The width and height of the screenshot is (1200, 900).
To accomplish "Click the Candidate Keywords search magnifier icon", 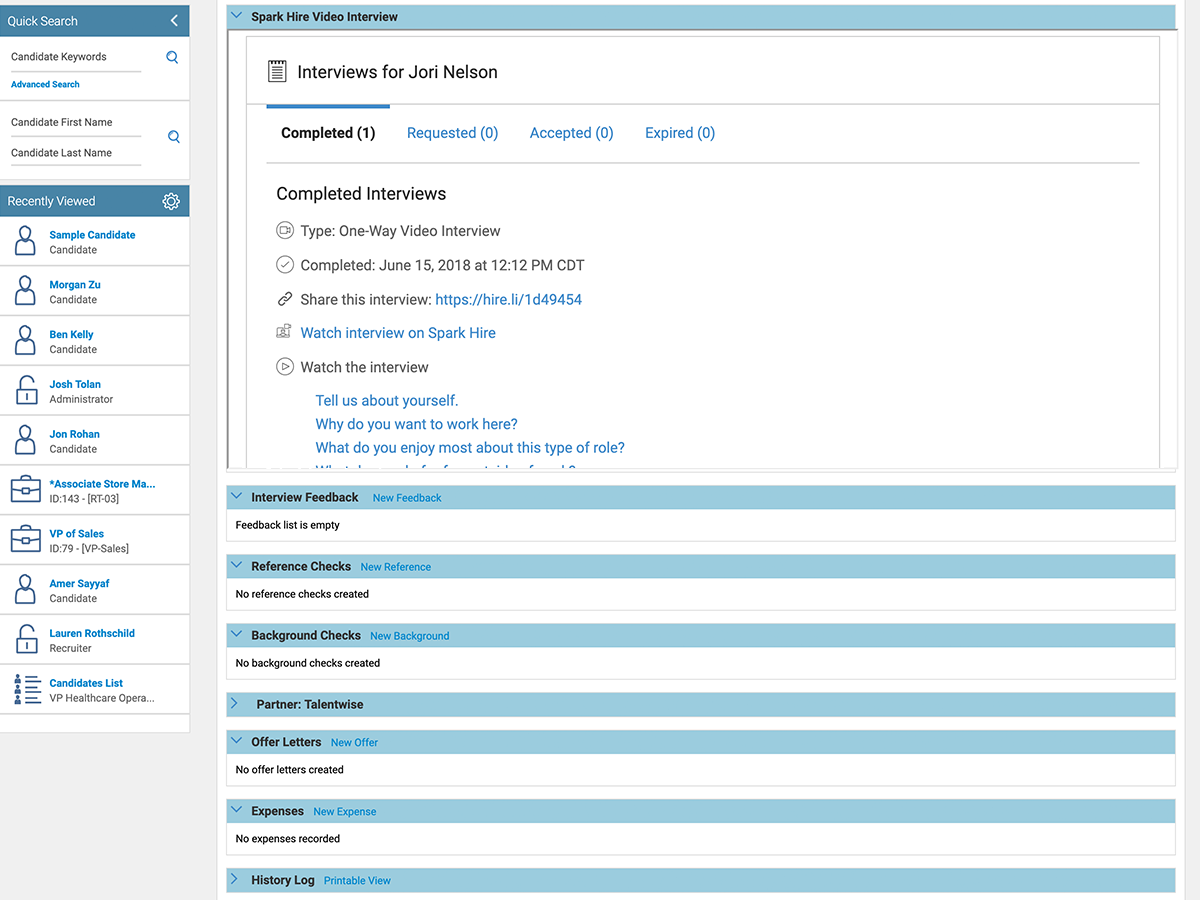I will coord(172,57).
